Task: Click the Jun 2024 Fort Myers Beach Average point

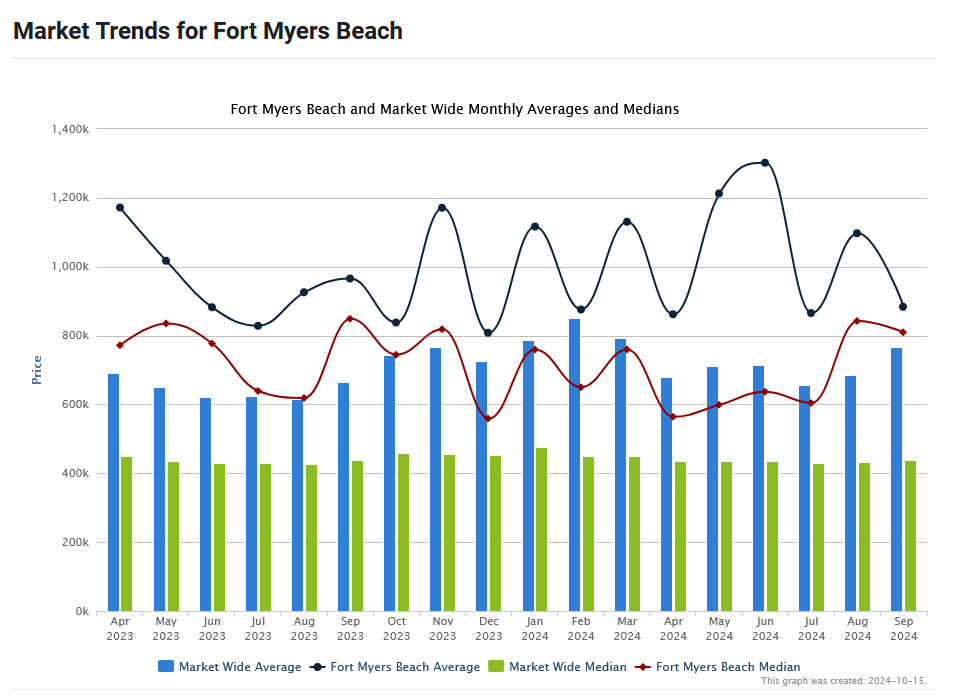Action: [x=765, y=163]
